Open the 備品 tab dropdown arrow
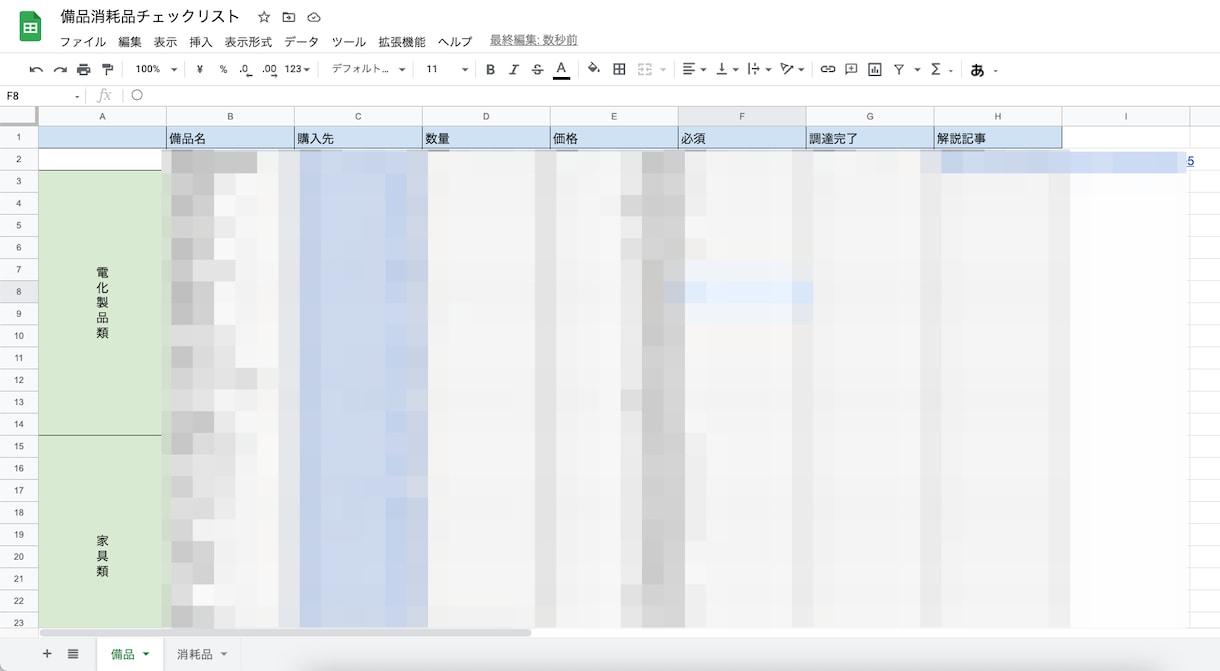The image size is (1220, 671). pos(146,654)
